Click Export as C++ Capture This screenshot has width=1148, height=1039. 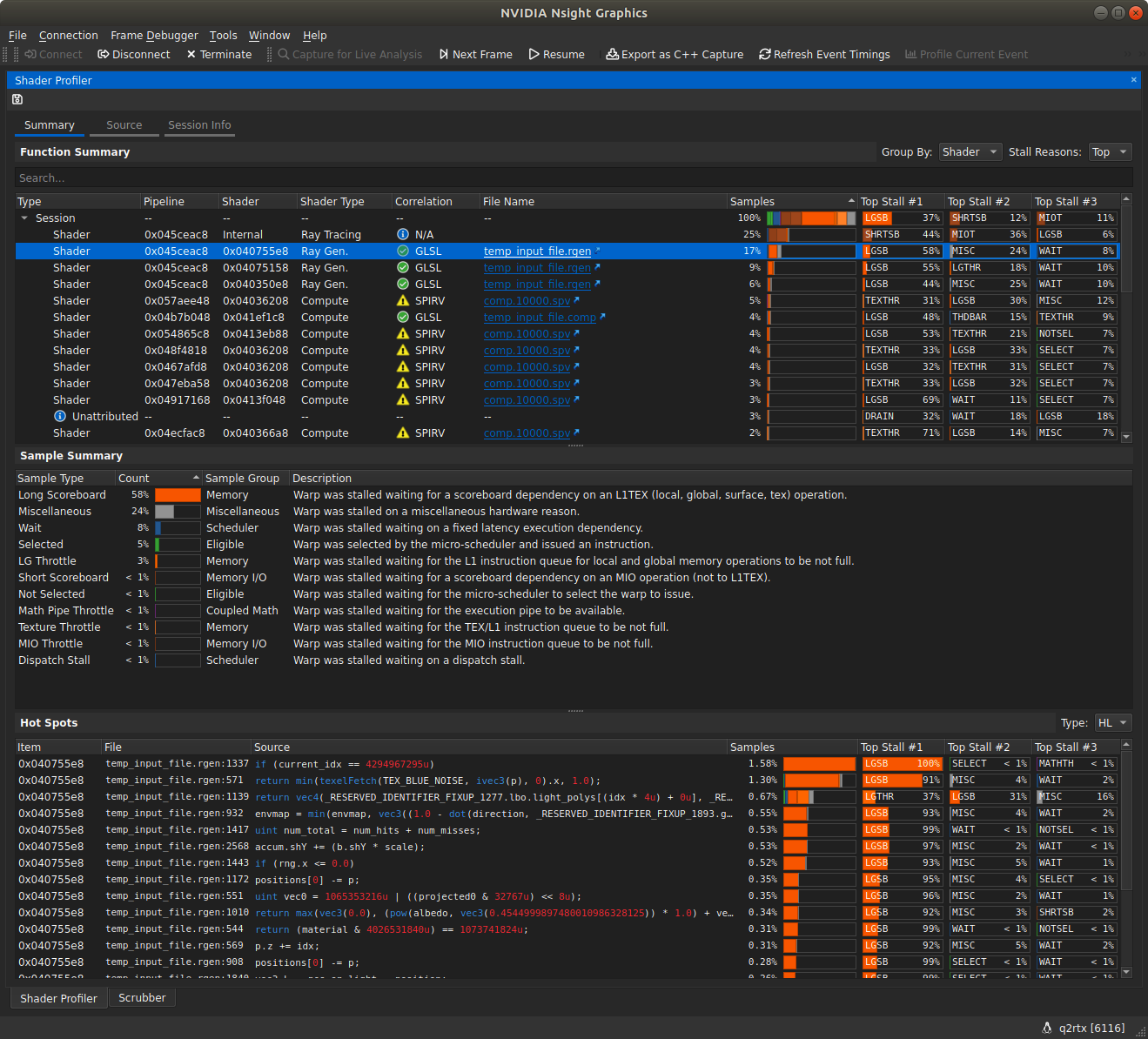[x=675, y=54]
